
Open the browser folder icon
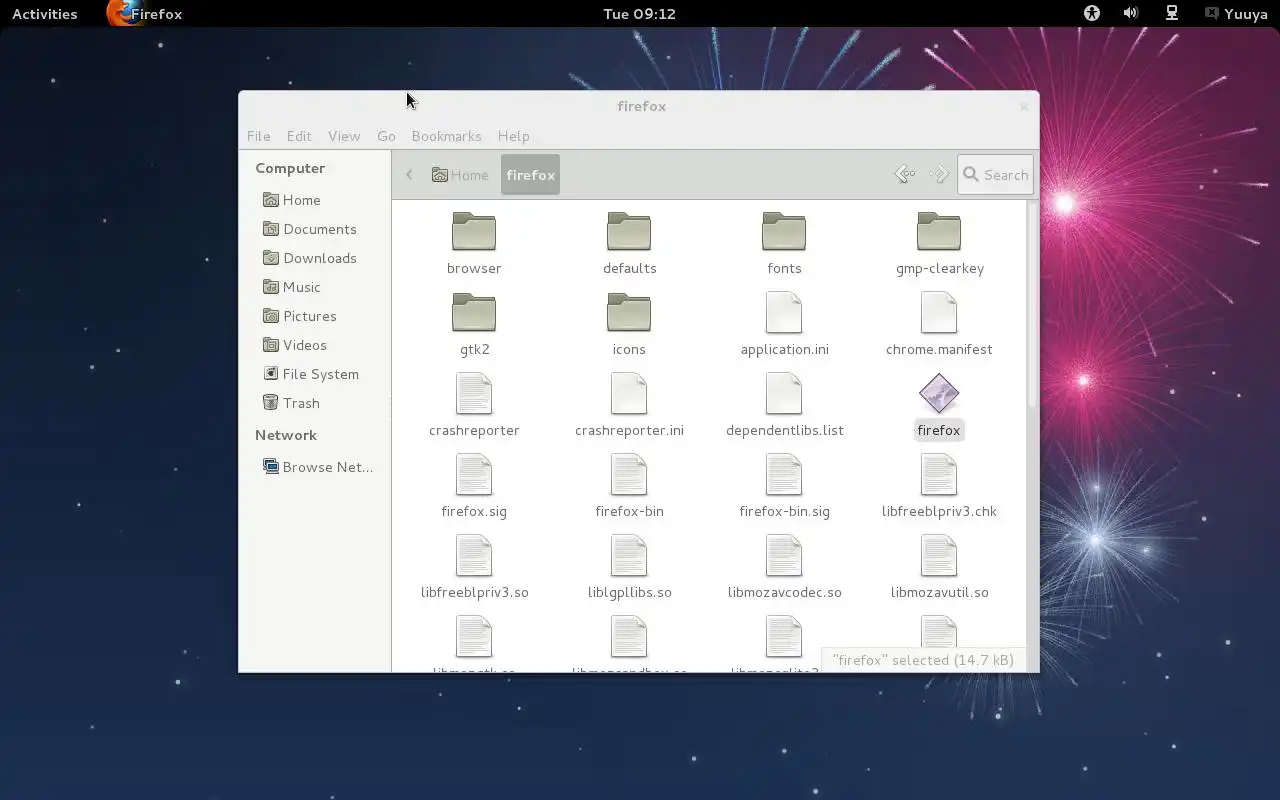click(474, 232)
